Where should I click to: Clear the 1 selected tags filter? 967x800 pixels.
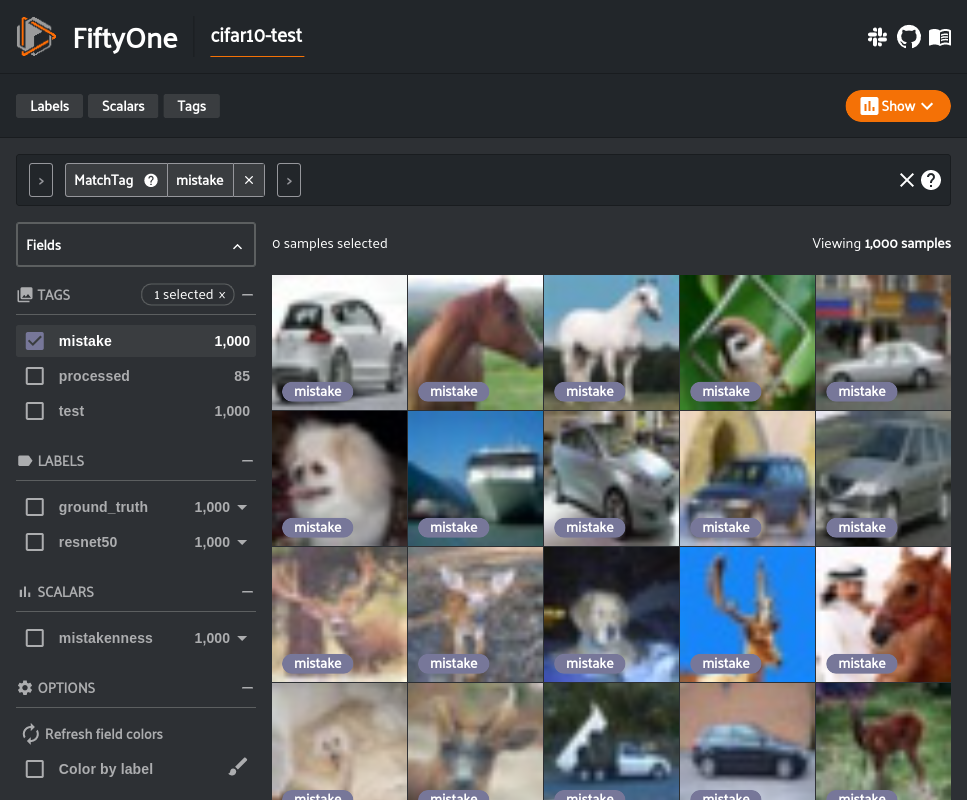(222, 295)
